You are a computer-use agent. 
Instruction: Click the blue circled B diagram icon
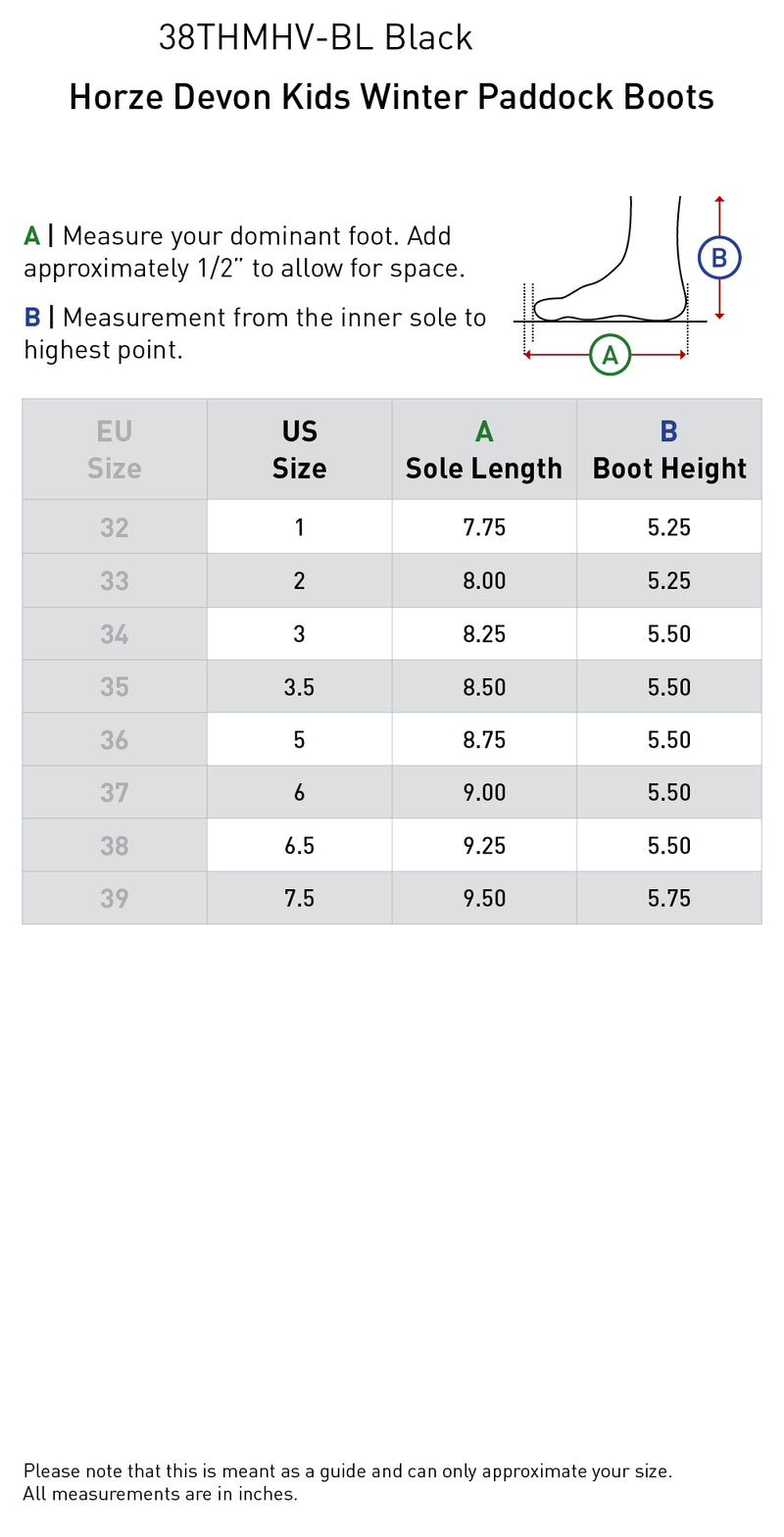tap(718, 258)
